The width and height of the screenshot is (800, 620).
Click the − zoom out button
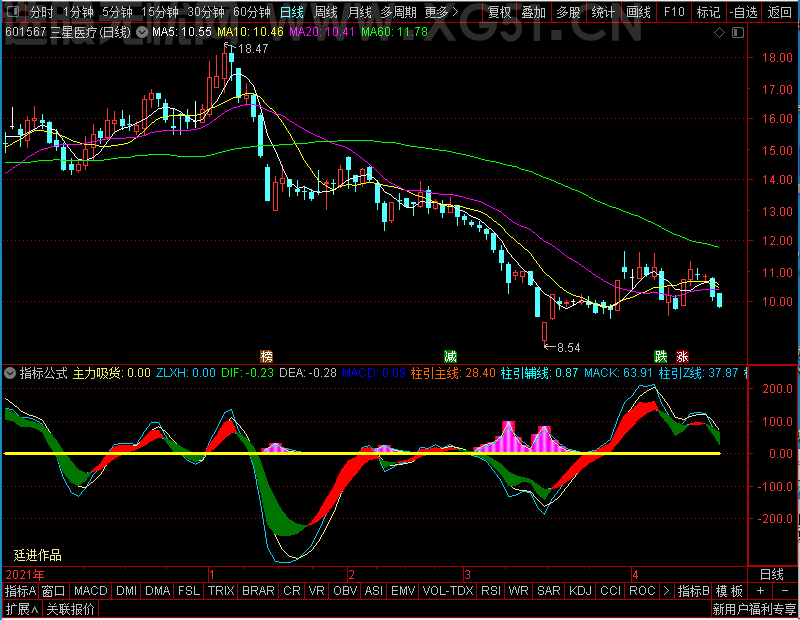click(x=785, y=591)
